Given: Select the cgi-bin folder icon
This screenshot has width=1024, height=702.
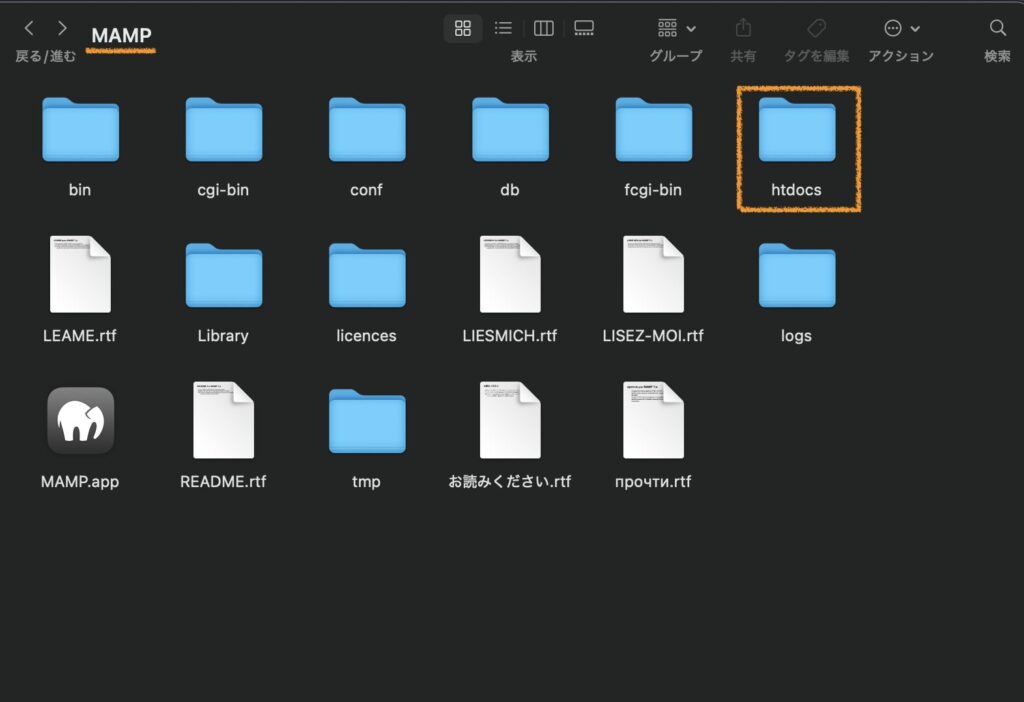Looking at the screenshot, I should pos(223,129).
